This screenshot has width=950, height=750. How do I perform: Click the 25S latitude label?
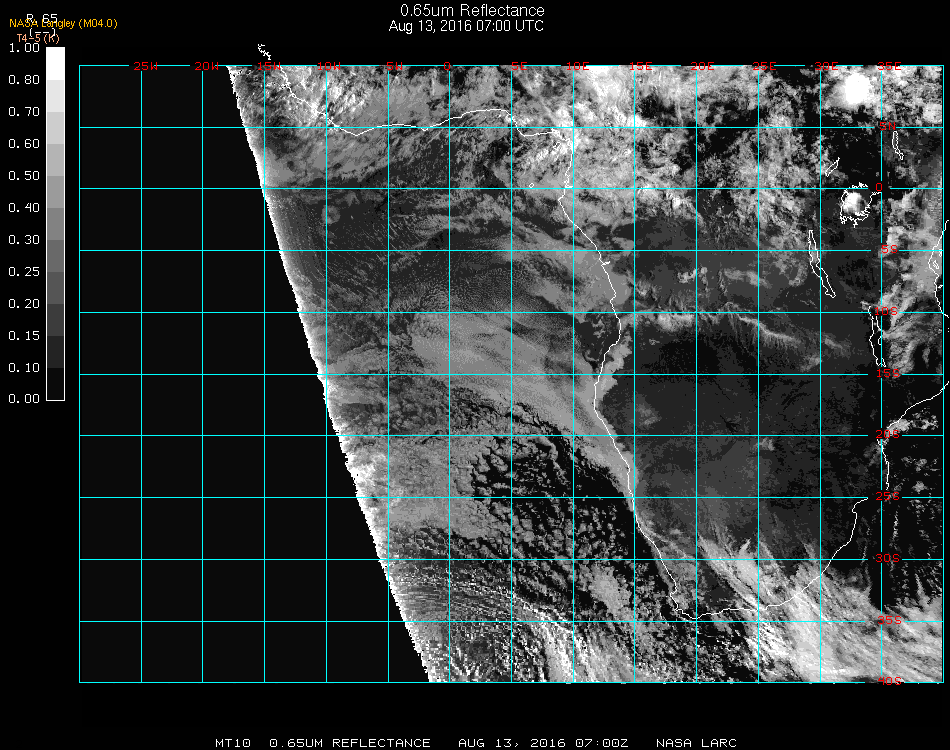coord(888,496)
